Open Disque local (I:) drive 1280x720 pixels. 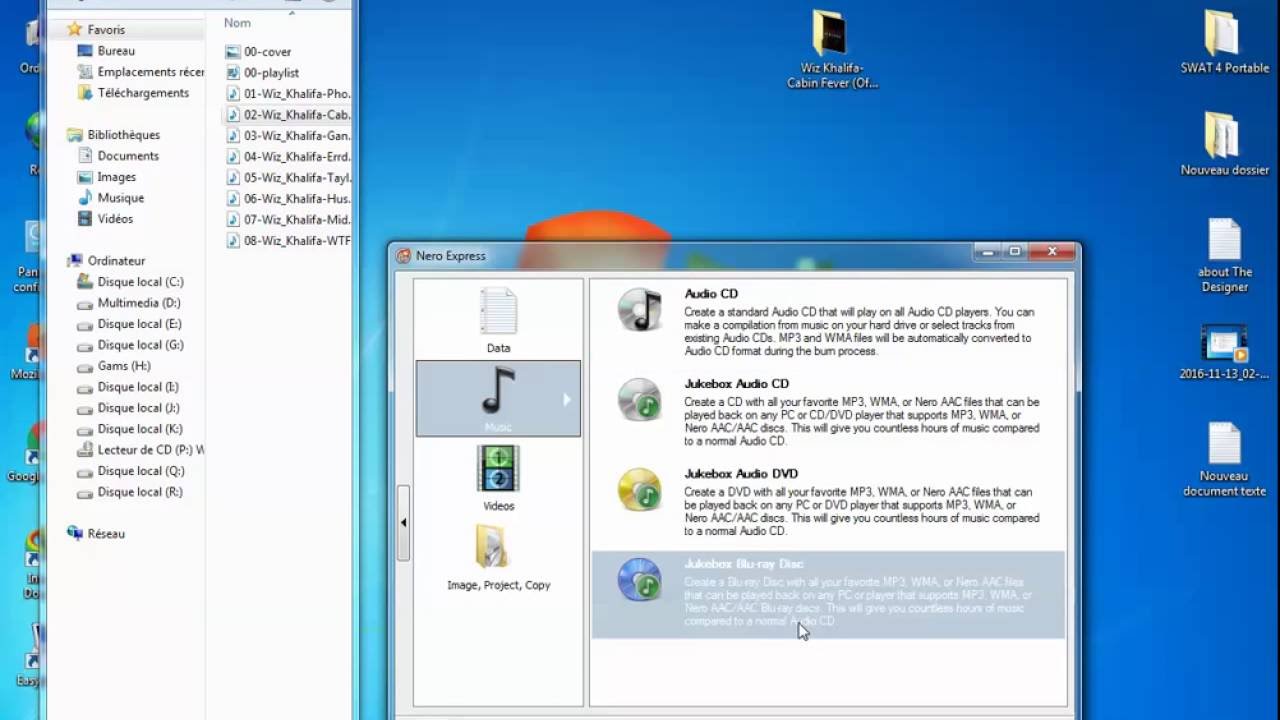click(129, 387)
